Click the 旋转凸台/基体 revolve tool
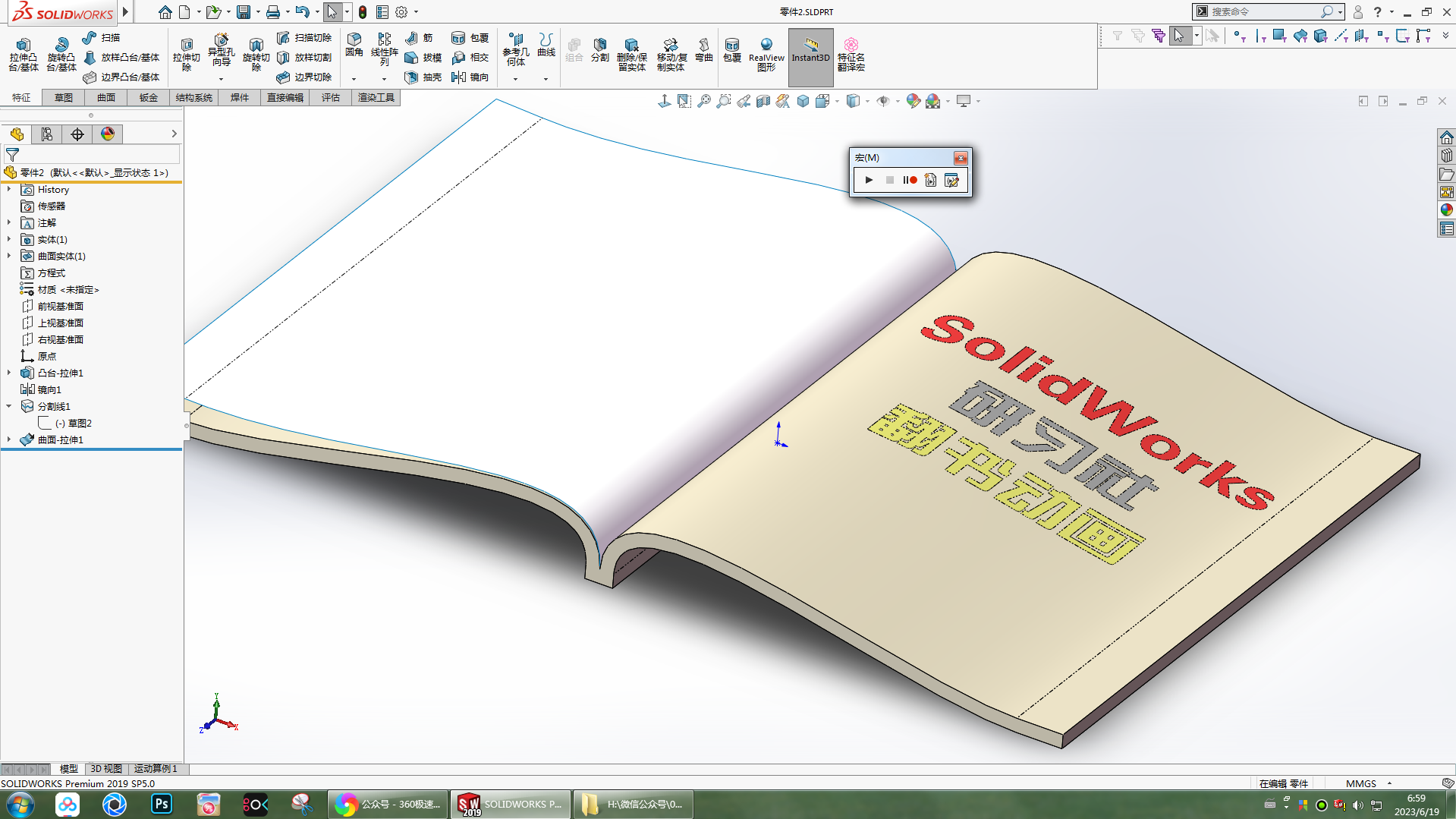This screenshot has height=819, width=1456. click(61, 55)
